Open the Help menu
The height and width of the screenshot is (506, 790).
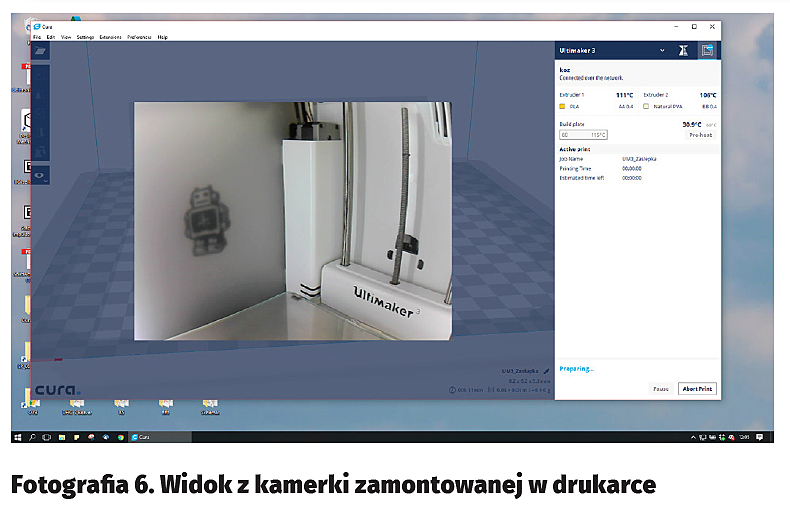pyautogui.click(x=163, y=37)
